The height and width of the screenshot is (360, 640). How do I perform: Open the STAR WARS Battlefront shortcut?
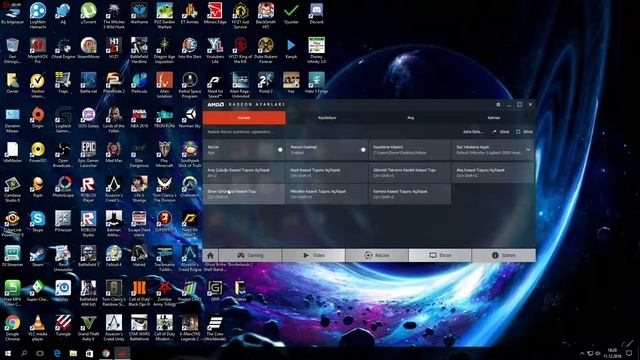point(139,328)
